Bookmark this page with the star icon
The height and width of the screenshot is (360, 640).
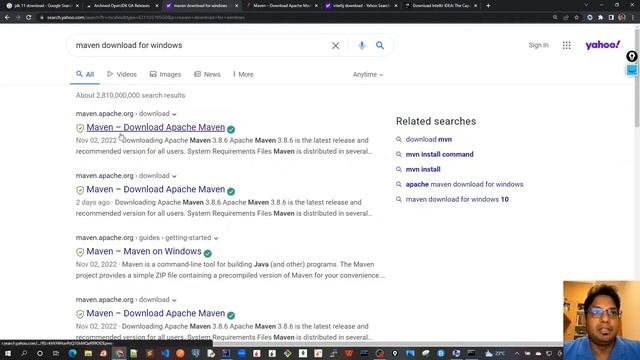point(576,18)
